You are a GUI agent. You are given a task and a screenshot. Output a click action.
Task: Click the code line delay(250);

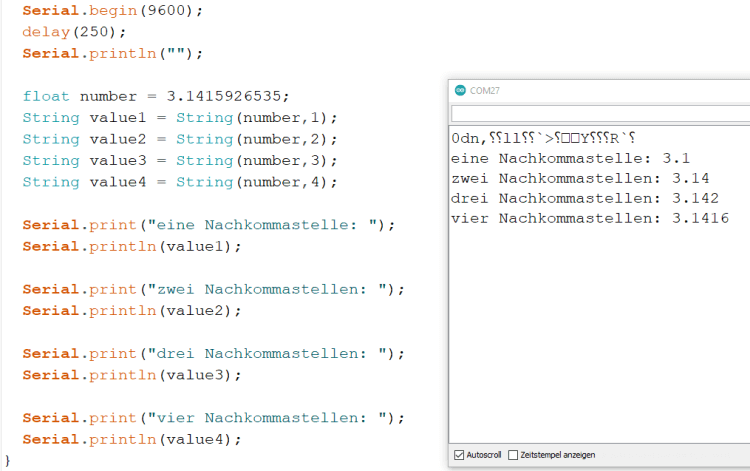coord(74,32)
